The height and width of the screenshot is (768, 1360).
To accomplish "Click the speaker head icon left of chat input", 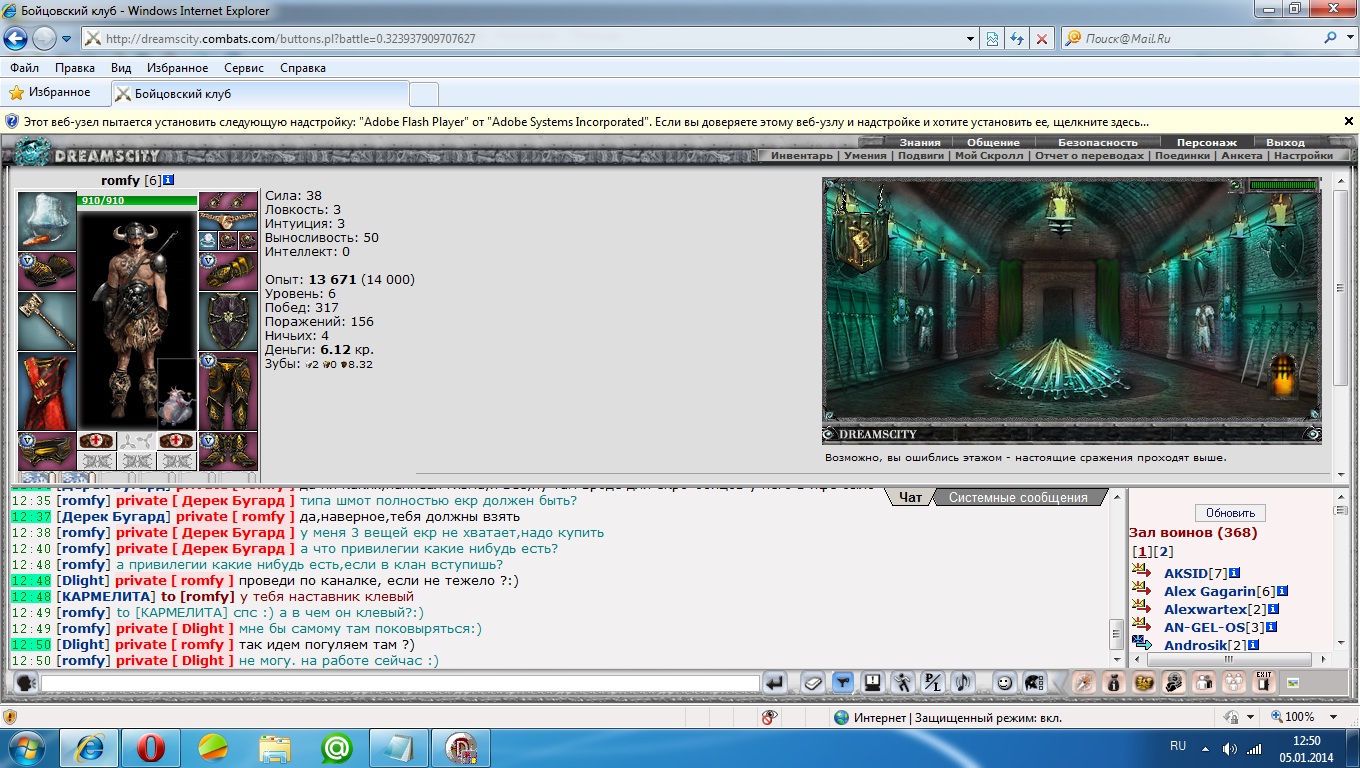I will pos(25,683).
